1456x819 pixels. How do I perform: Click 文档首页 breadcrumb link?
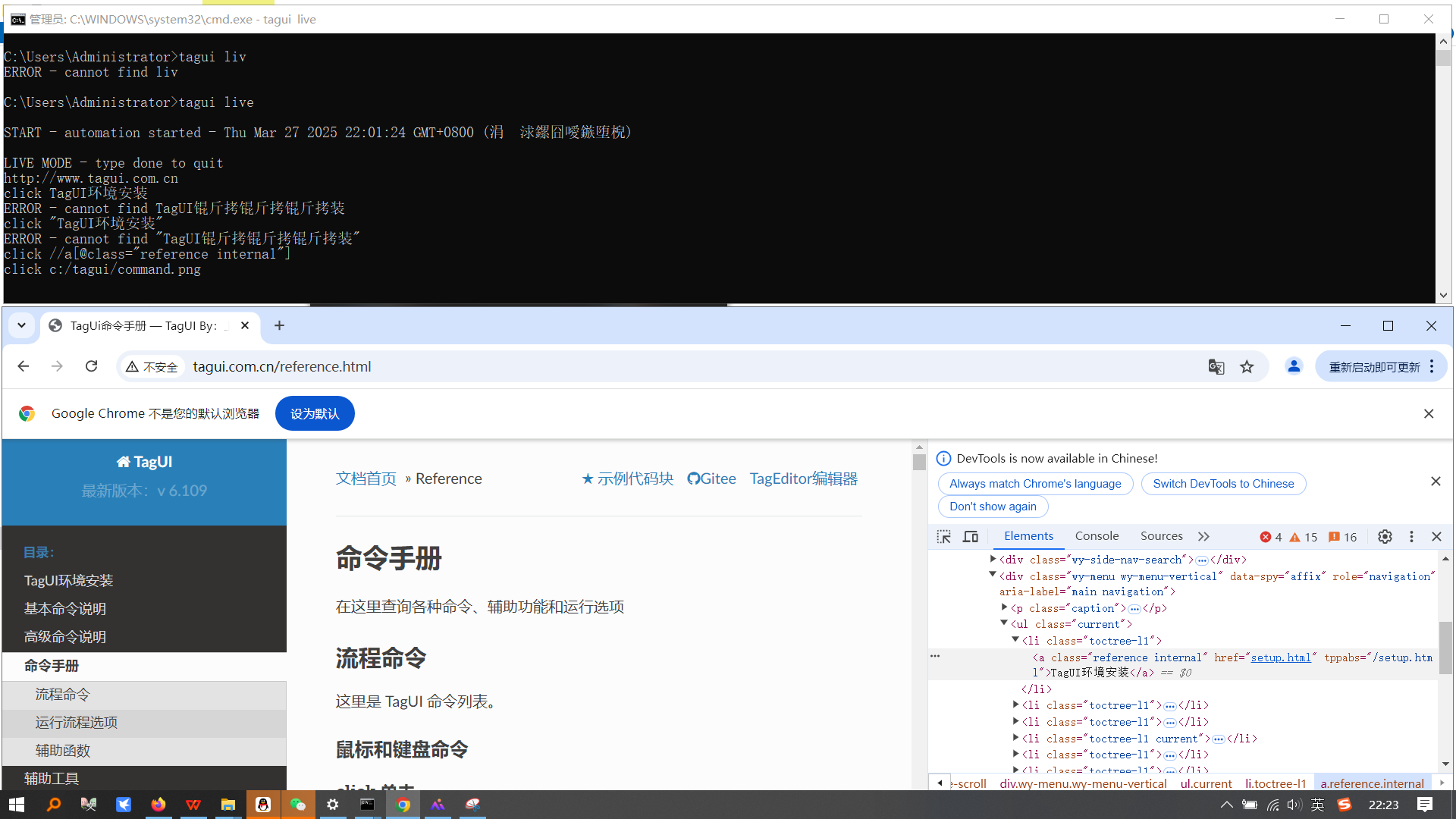(x=366, y=479)
